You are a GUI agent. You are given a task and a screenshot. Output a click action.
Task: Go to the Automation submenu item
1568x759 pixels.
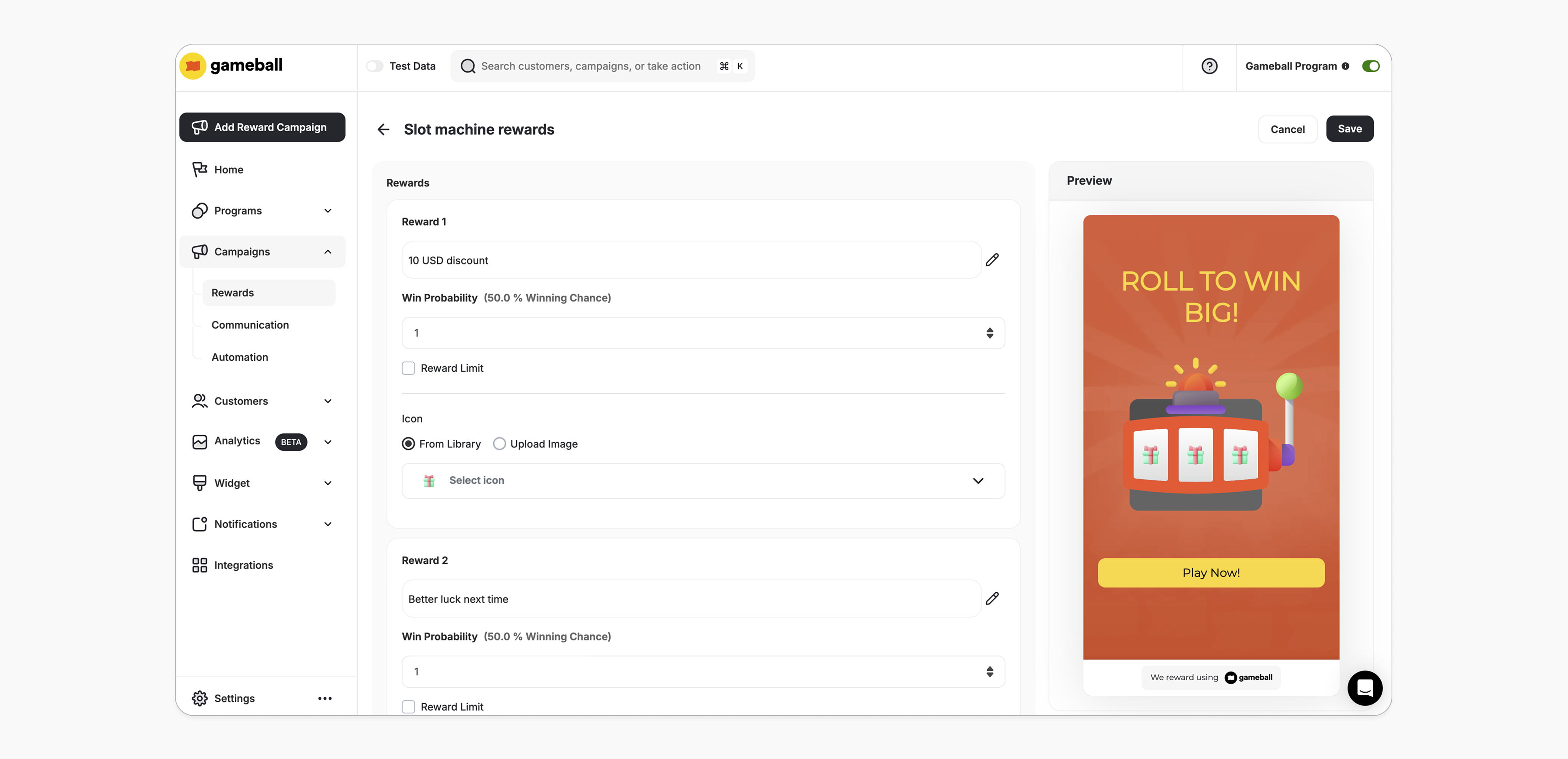coord(240,357)
